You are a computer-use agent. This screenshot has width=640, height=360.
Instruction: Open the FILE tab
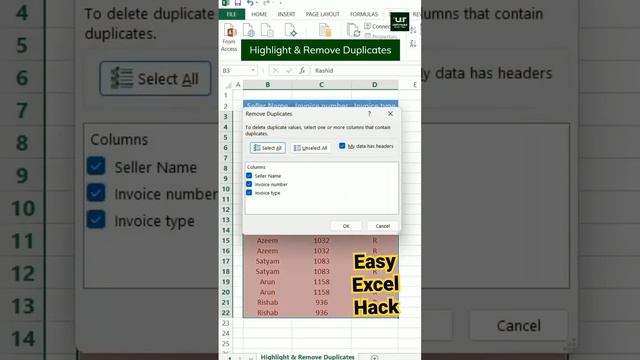(231, 14)
